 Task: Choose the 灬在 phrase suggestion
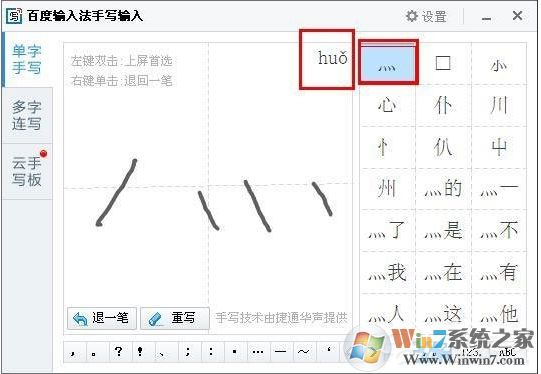point(443,273)
